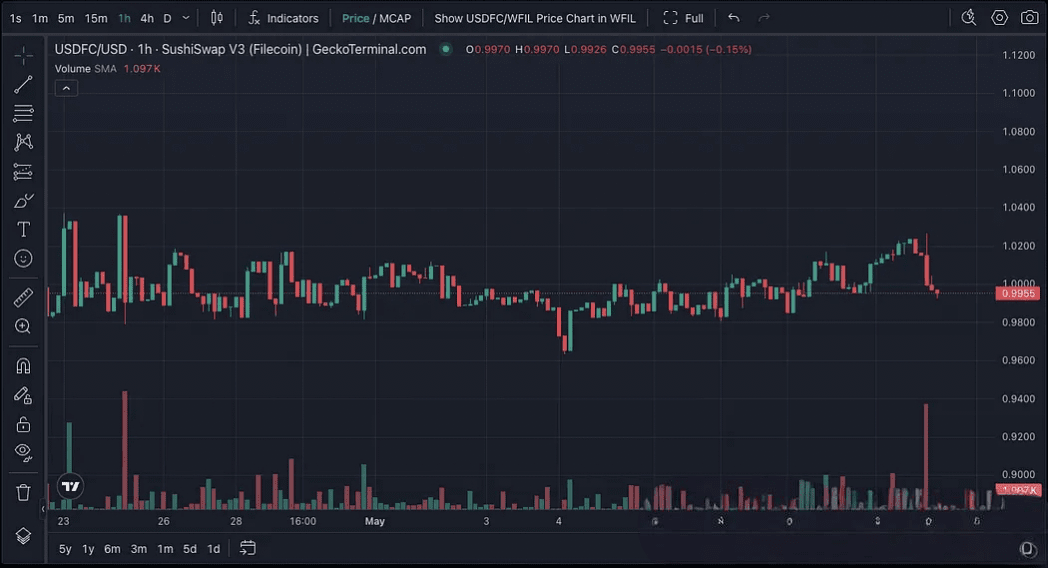Open quick search icon in top bar

click(968, 18)
